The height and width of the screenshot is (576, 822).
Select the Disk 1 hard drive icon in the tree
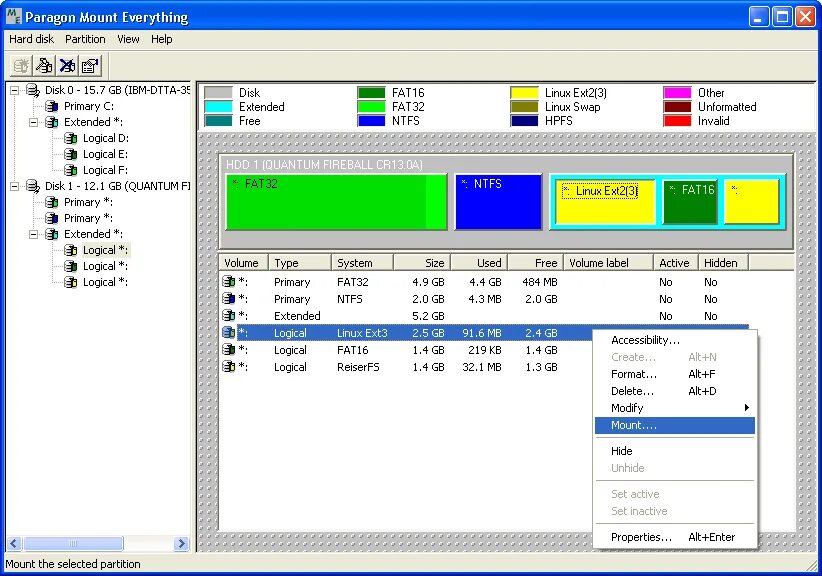click(x=33, y=186)
